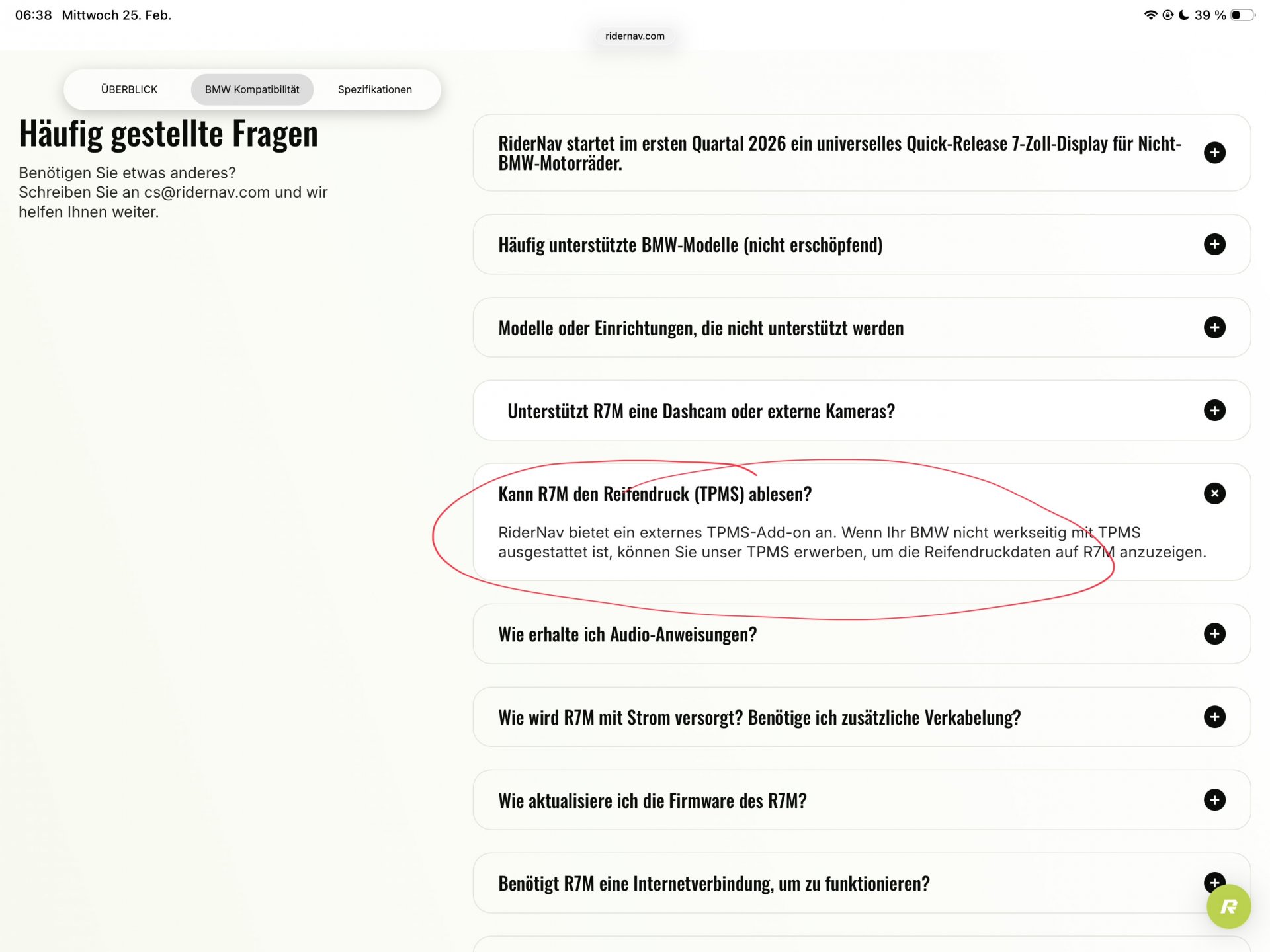Open the Spezifikationen tab
Viewport: 1270px width, 952px height.
pyautogui.click(x=374, y=89)
